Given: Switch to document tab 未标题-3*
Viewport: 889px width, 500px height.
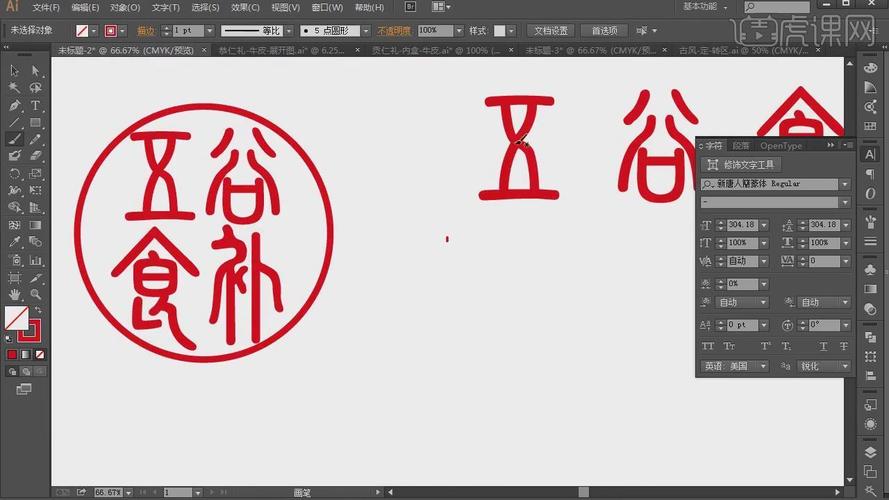Looking at the screenshot, I should click(590, 50).
